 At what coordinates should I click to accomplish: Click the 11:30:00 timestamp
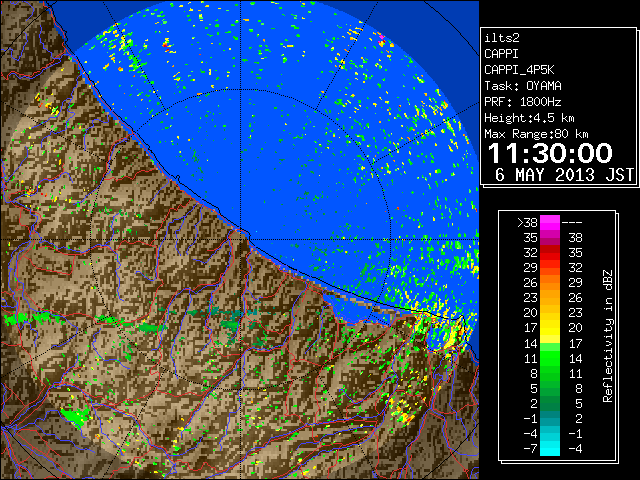click(x=550, y=153)
